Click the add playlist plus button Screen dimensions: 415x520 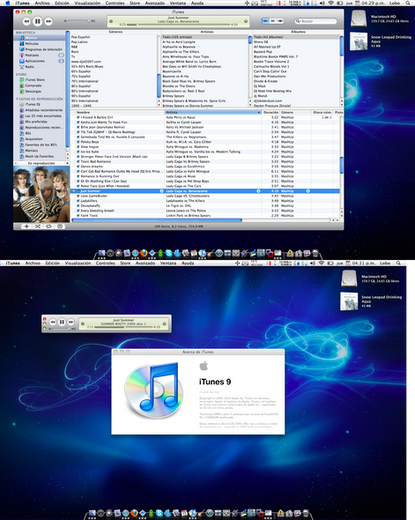pyautogui.click(x=26, y=226)
